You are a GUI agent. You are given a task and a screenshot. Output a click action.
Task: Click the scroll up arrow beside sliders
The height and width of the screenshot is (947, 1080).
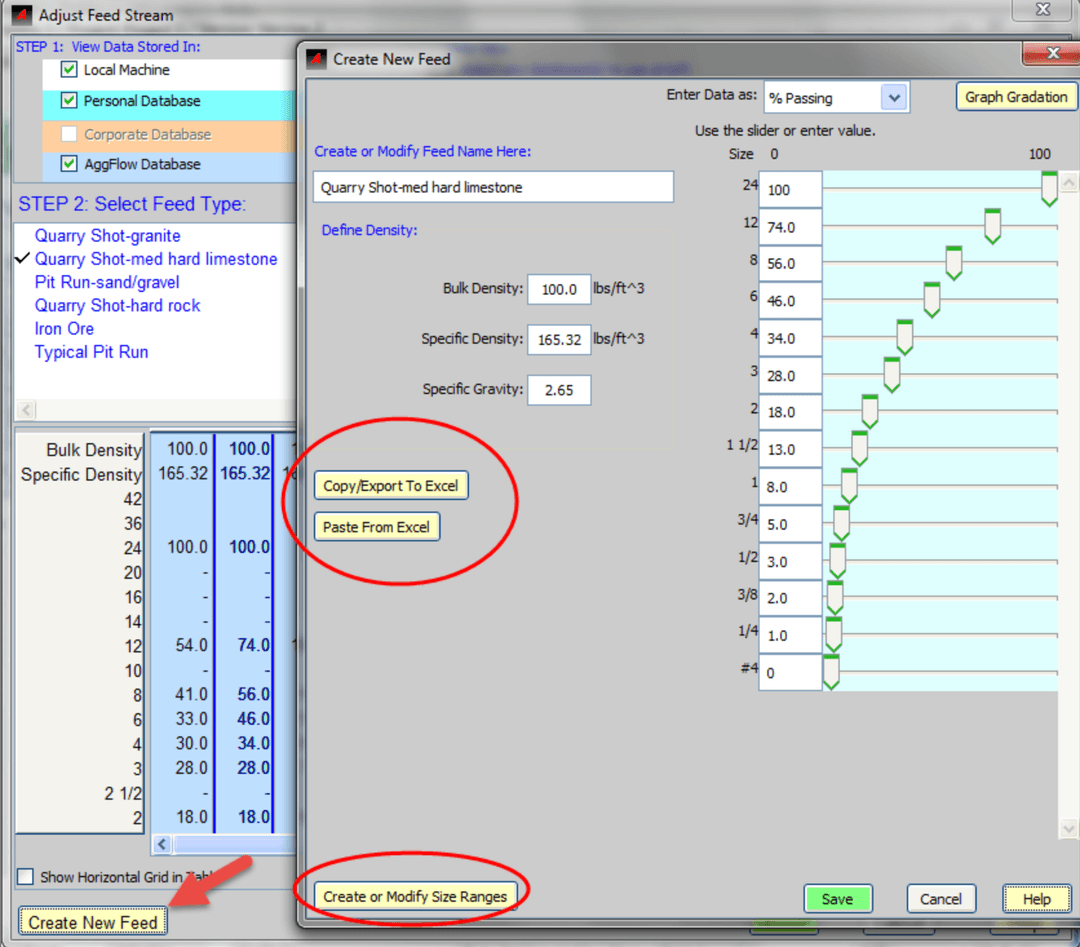(x=1068, y=184)
